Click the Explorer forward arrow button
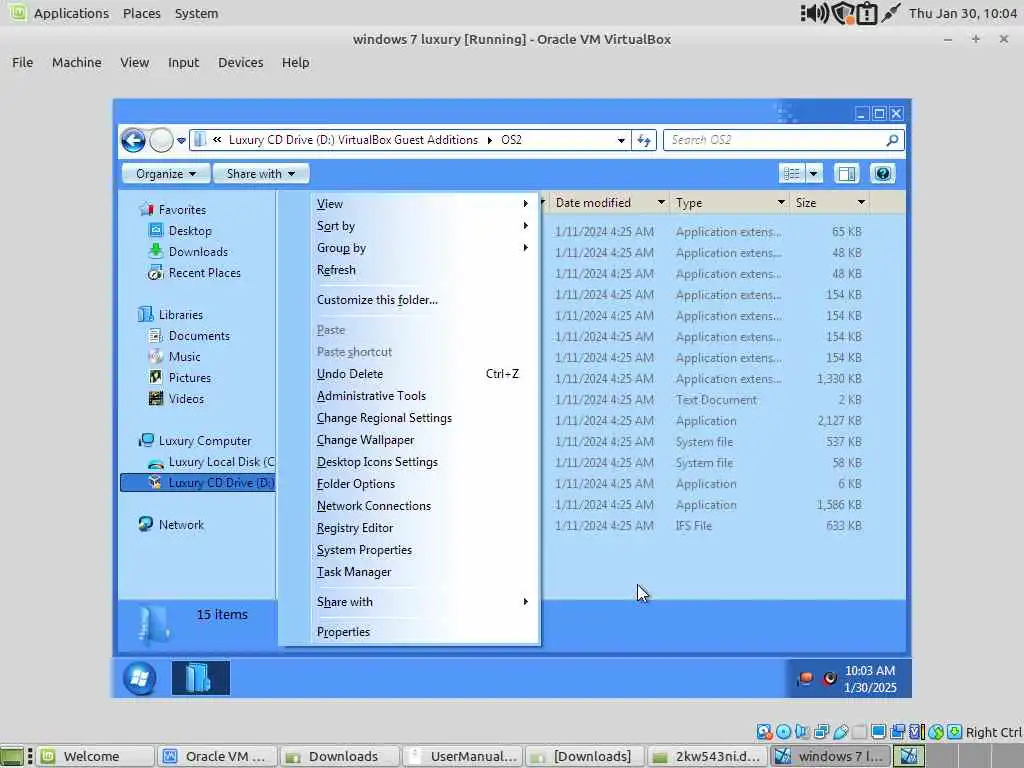1024x768 pixels. [161, 140]
